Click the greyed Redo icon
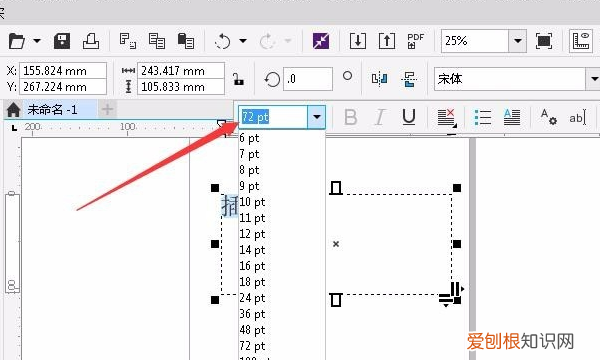Screen dimensions: 600x360 267,41
